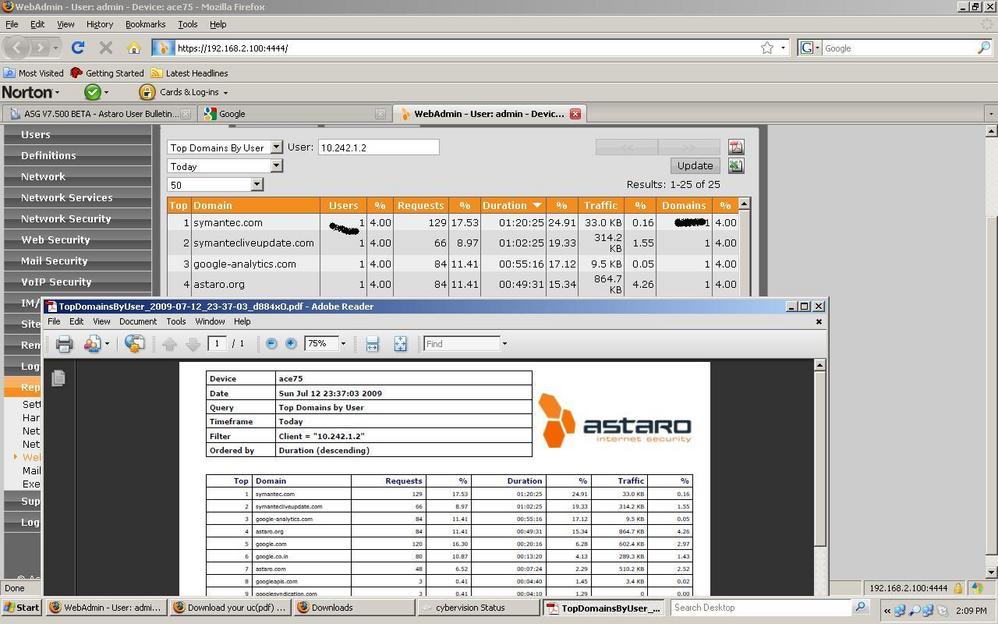Sort the table by the Traffic column header
The image size is (998, 624).
point(601,205)
